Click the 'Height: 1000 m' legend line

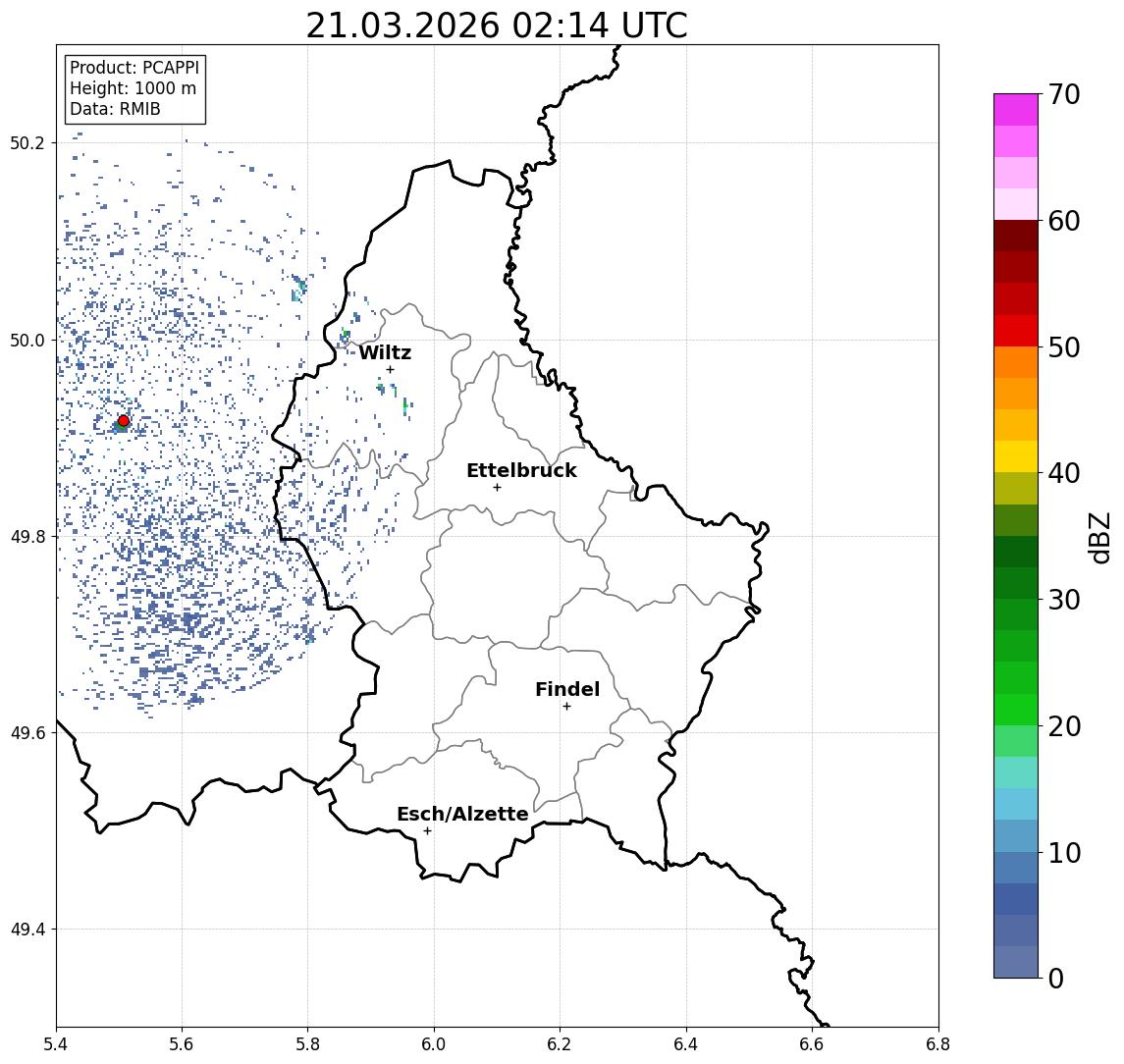133,88
